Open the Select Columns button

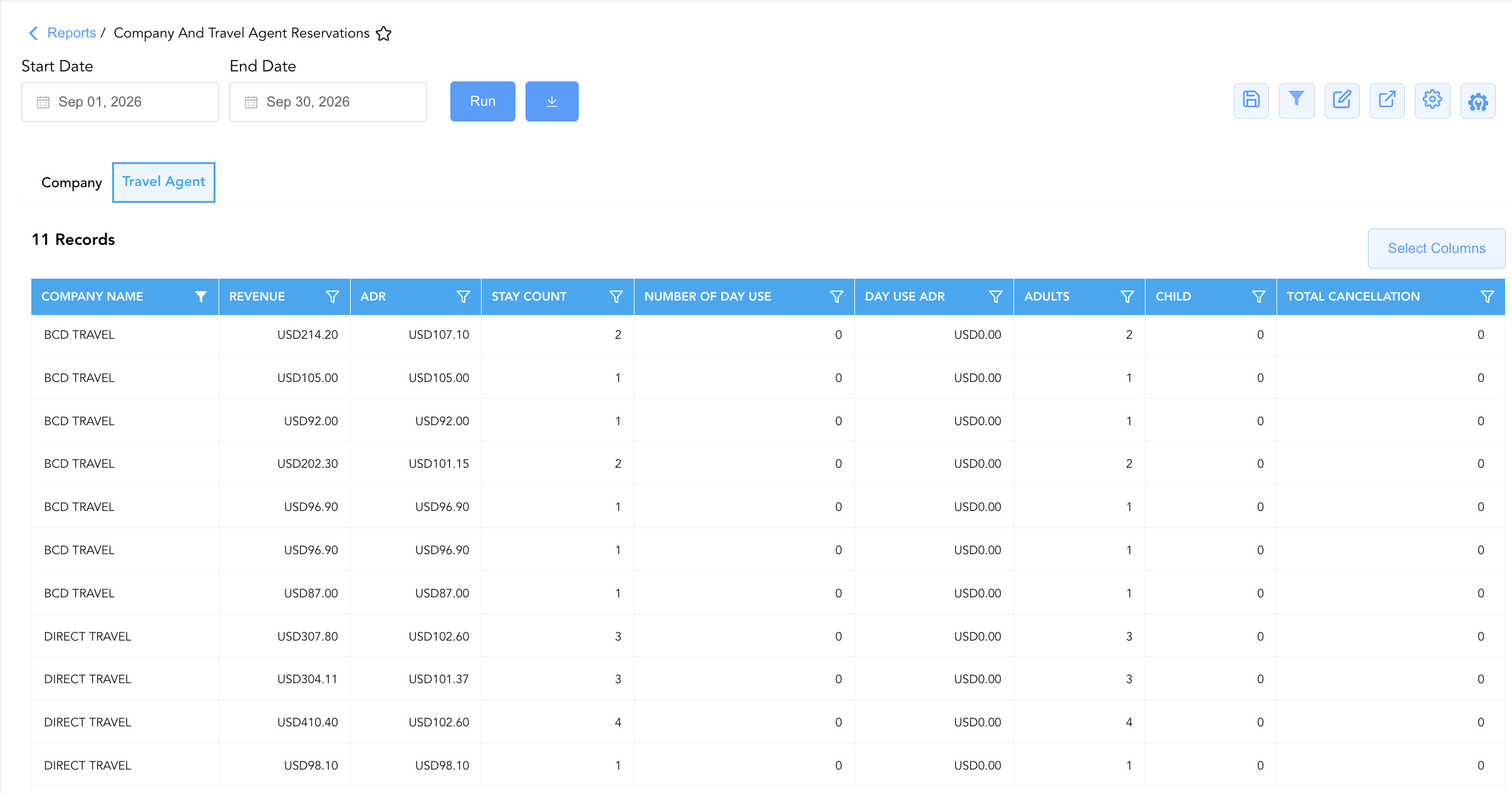(x=1436, y=249)
